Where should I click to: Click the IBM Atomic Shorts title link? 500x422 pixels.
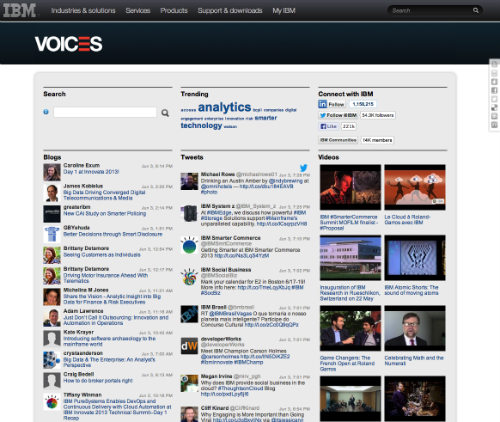tap(412, 290)
